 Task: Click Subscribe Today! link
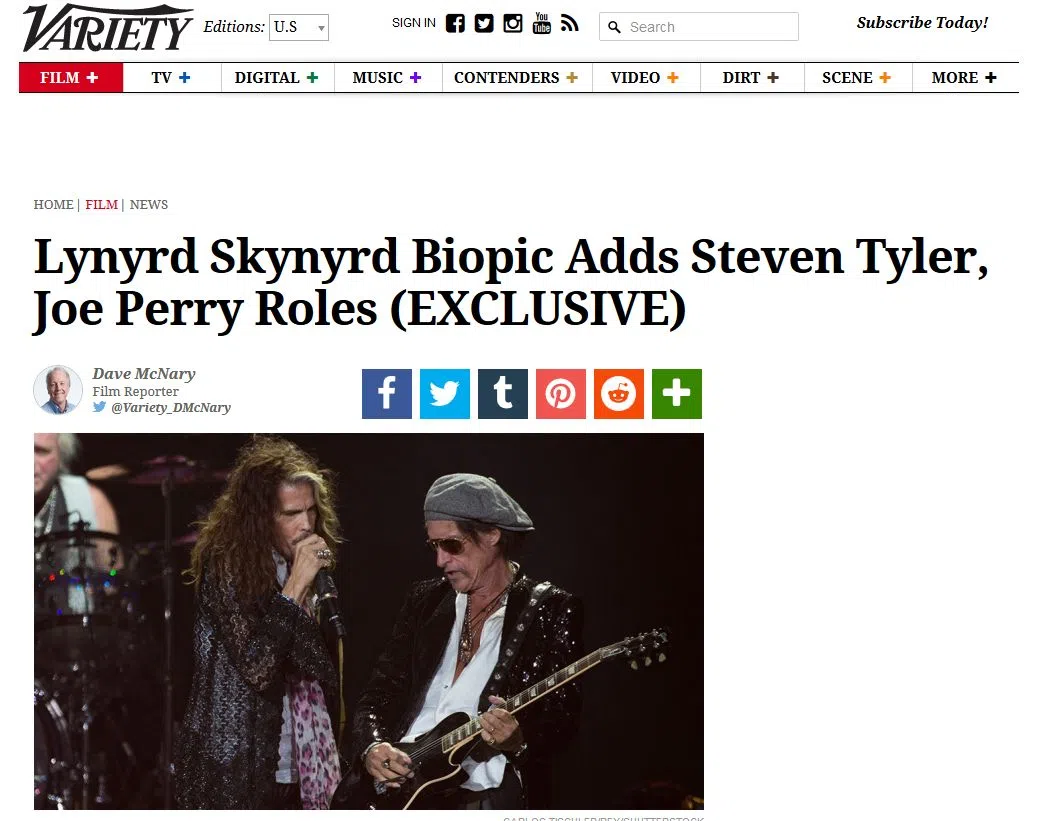922,23
